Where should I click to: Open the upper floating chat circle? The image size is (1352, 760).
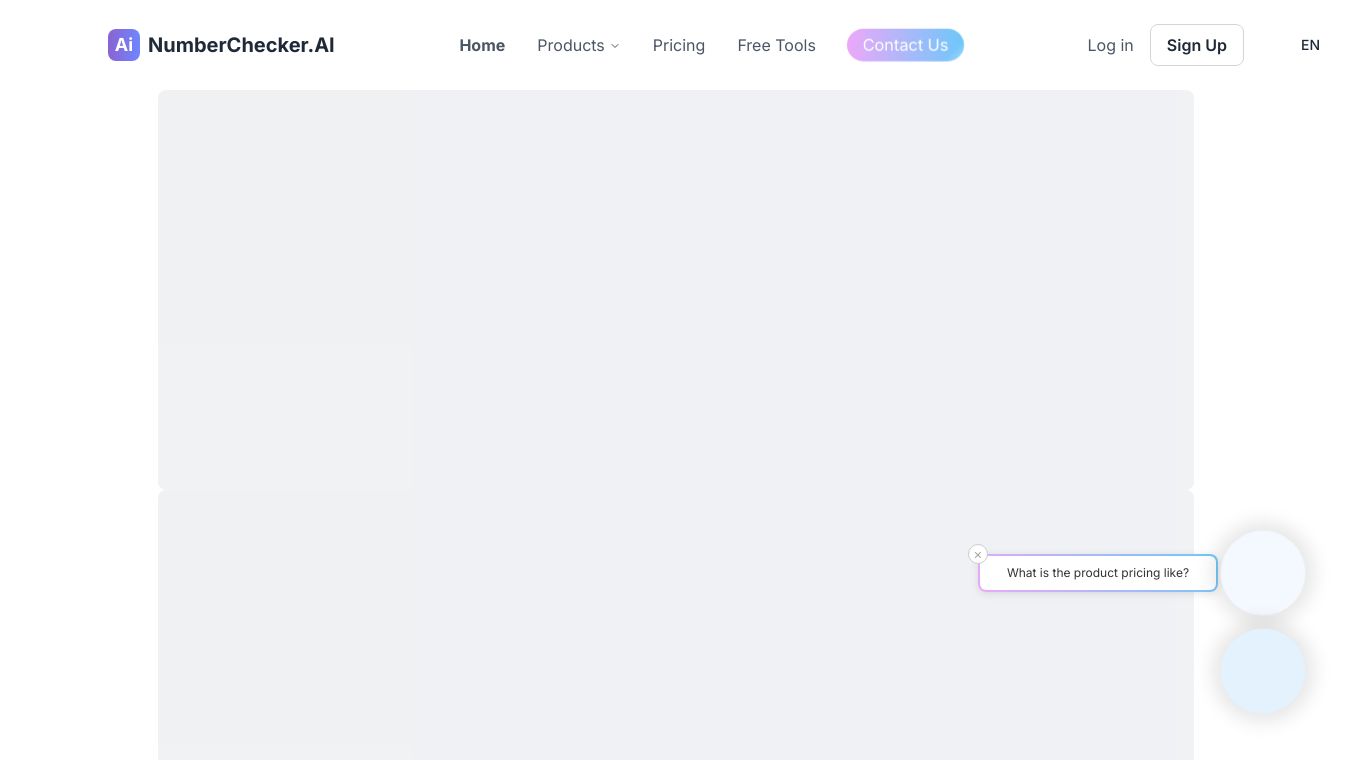[1263, 573]
